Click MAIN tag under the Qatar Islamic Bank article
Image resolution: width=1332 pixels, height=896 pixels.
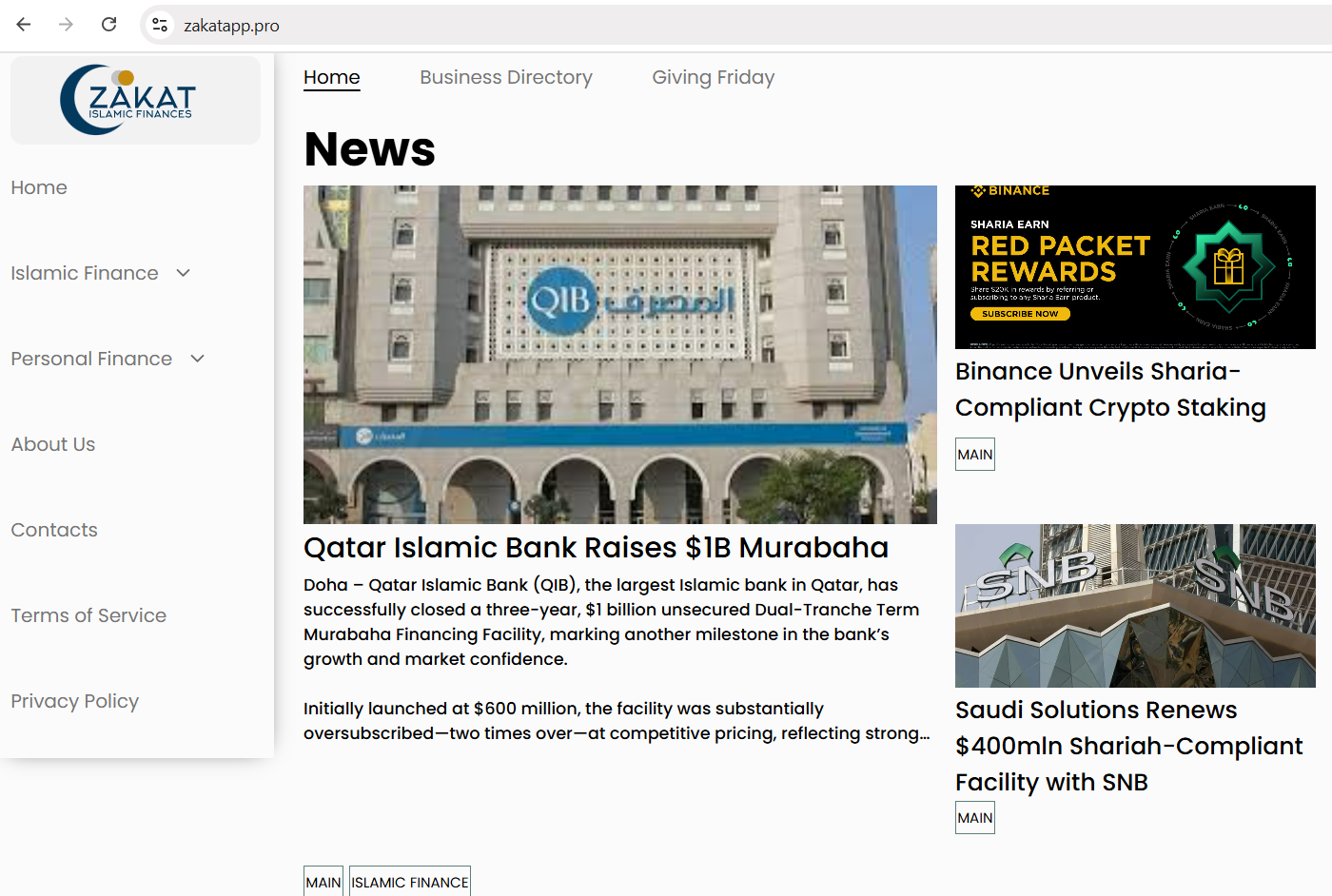[x=323, y=882]
